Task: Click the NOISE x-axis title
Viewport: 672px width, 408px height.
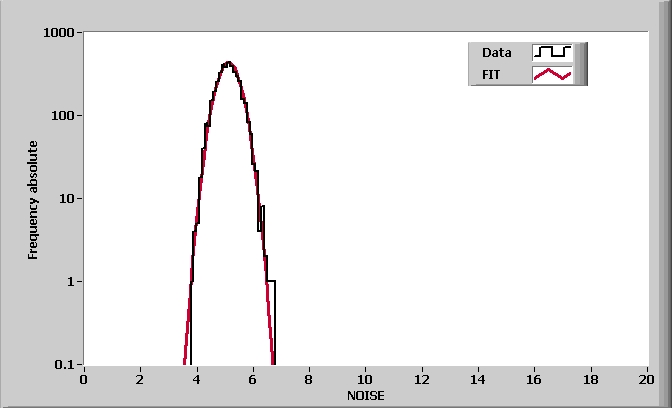Action: point(365,395)
